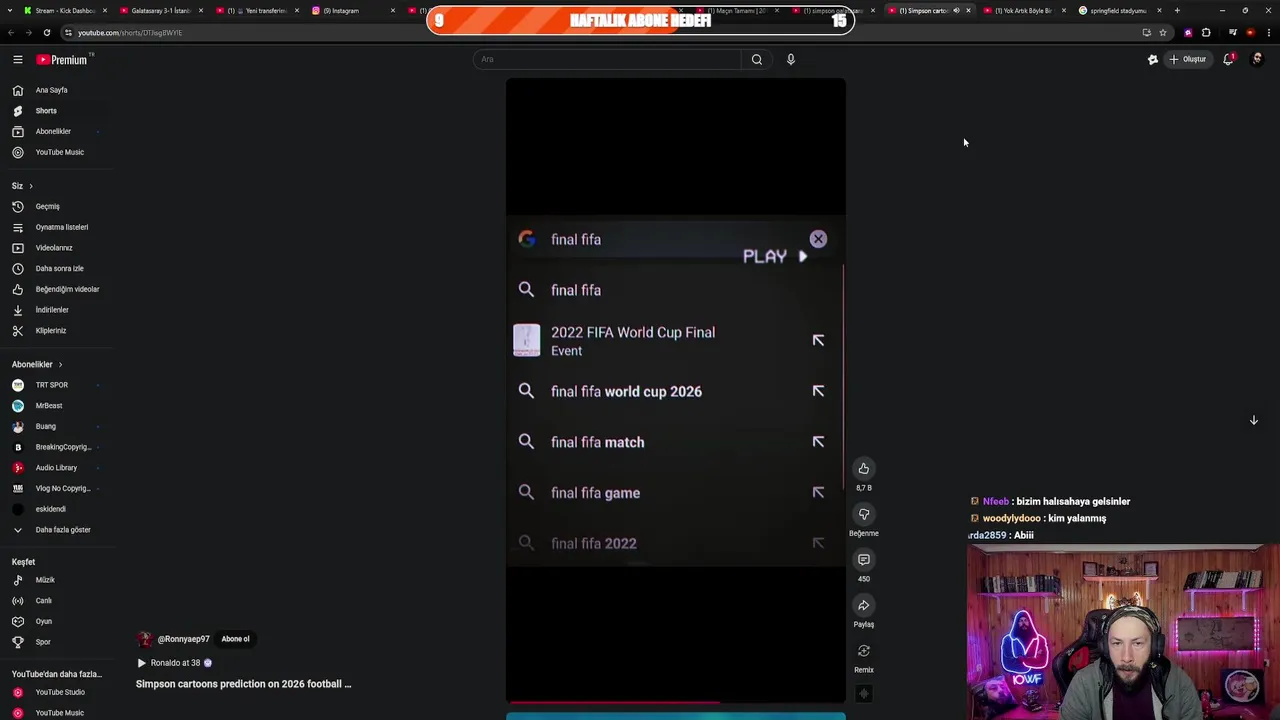Open Shorts from the sidebar
The image size is (1280, 720).
click(57, 111)
